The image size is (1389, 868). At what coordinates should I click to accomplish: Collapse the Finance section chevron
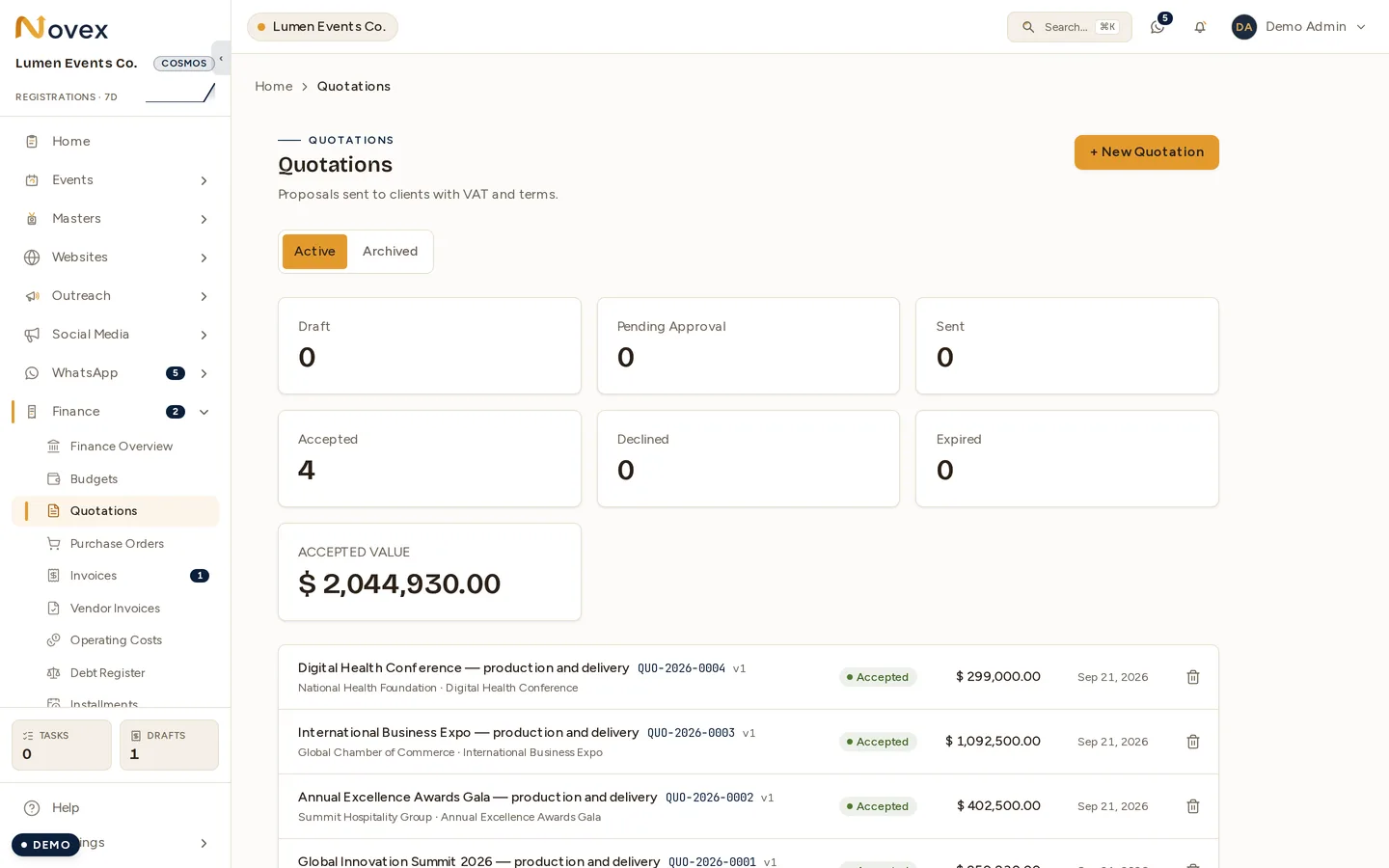point(204,412)
